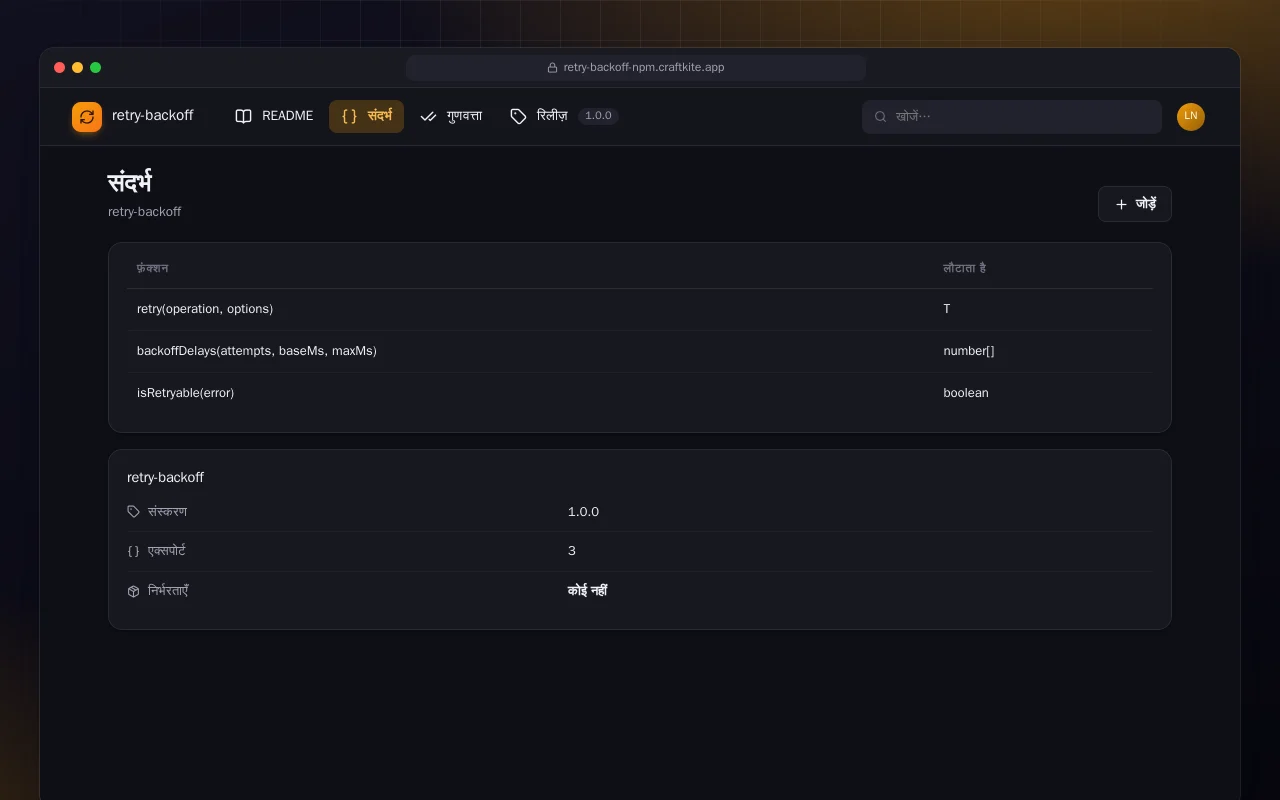Open the README tab
Screen dimensions: 1280x800
pos(275,116)
